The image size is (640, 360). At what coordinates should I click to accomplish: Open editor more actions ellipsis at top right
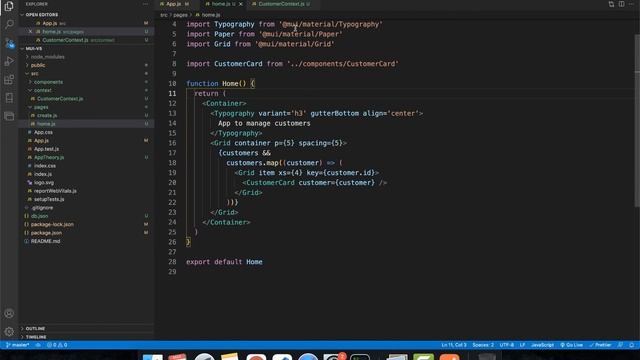click(x=631, y=4)
